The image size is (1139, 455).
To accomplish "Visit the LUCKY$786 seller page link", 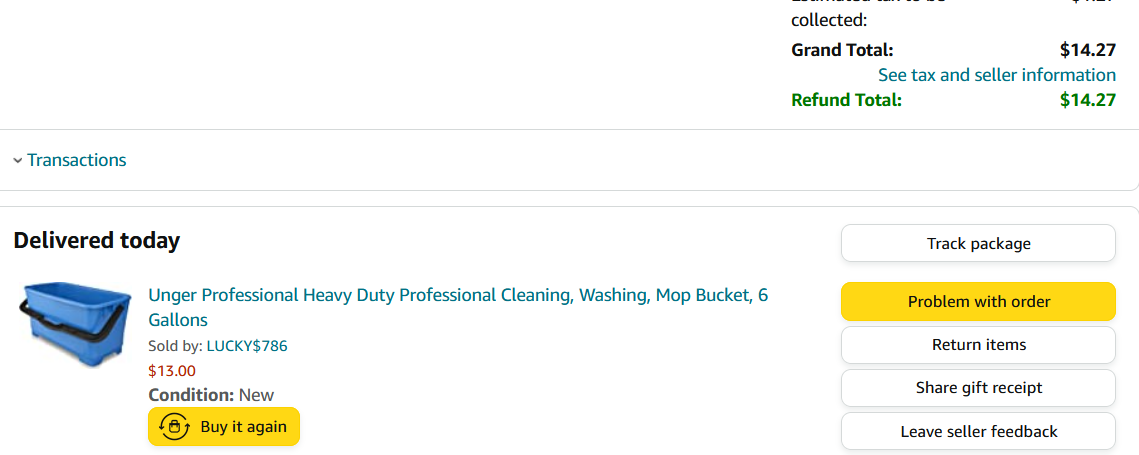I will tap(247, 346).
